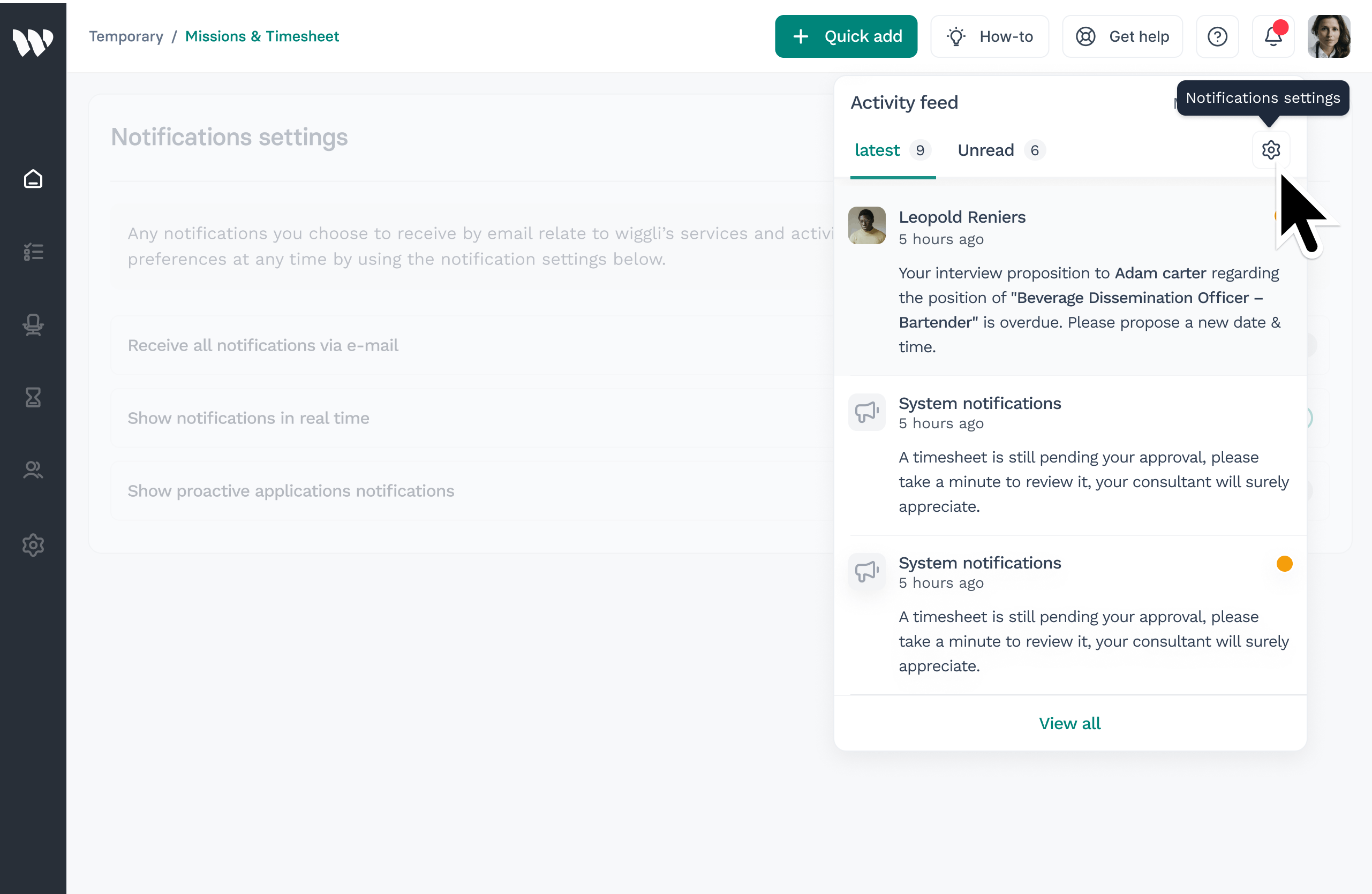This screenshot has width=1372, height=894.
Task: Click the notifications bell icon
Action: (x=1273, y=36)
